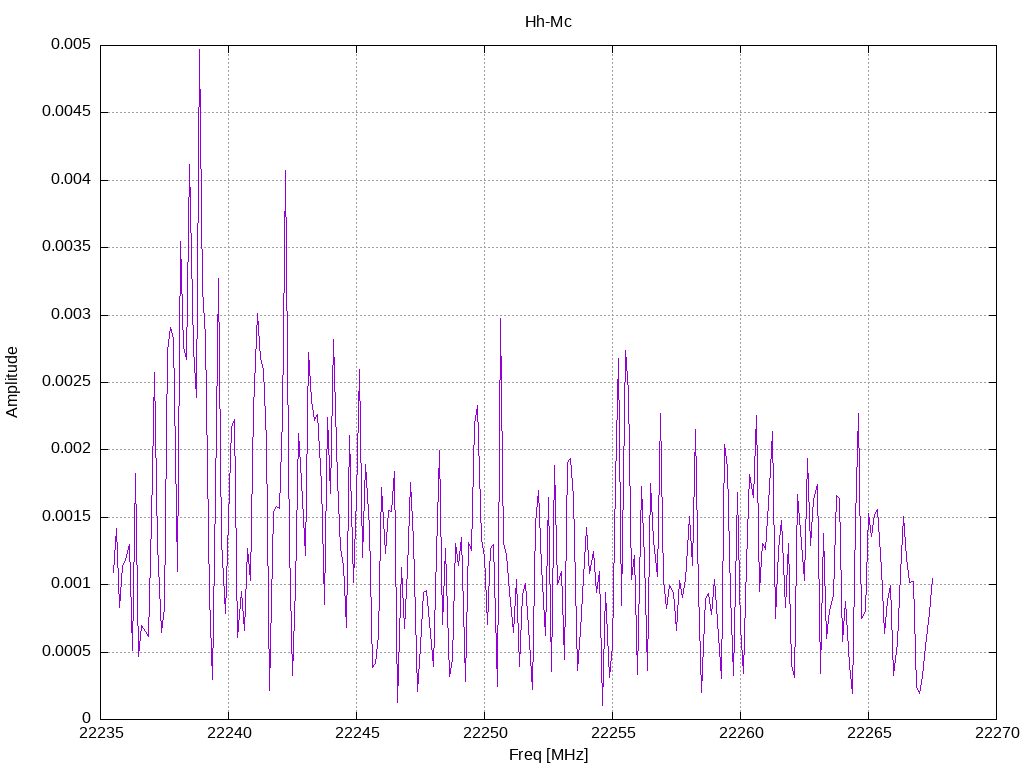Select the 0.0005 y-axis tick label

(62, 651)
